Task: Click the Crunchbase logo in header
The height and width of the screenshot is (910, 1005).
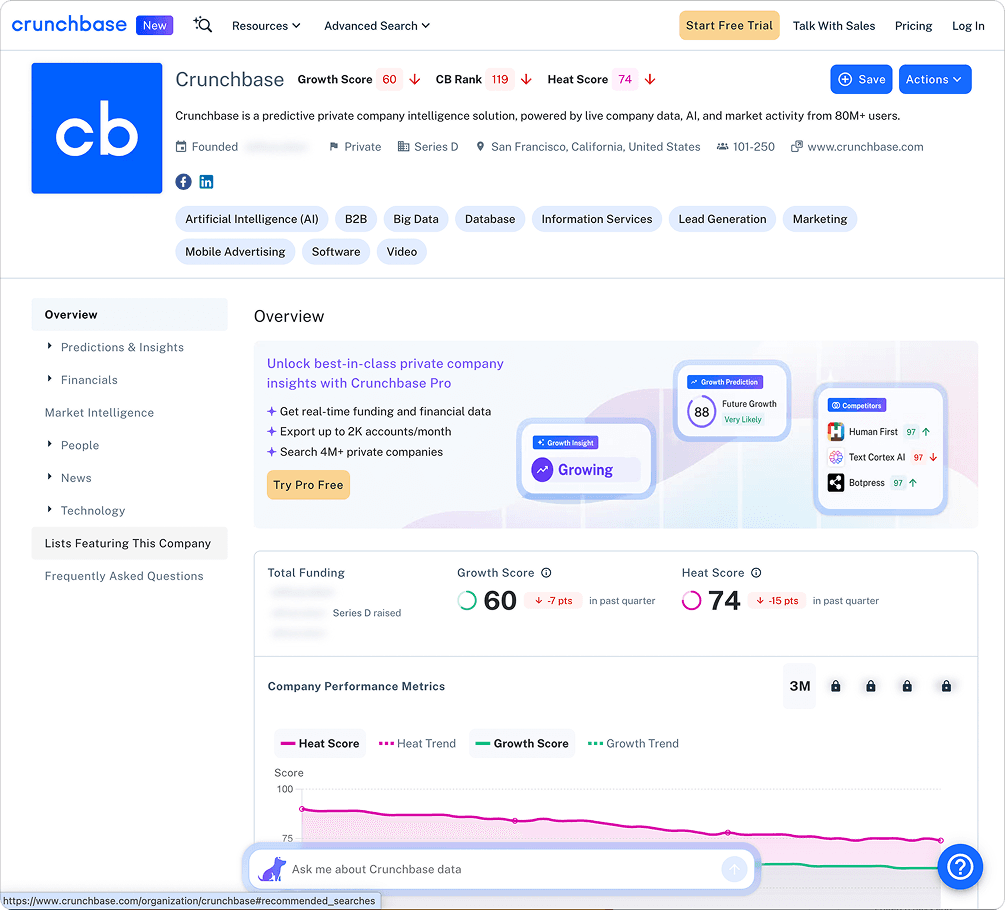Action: pos(69,24)
